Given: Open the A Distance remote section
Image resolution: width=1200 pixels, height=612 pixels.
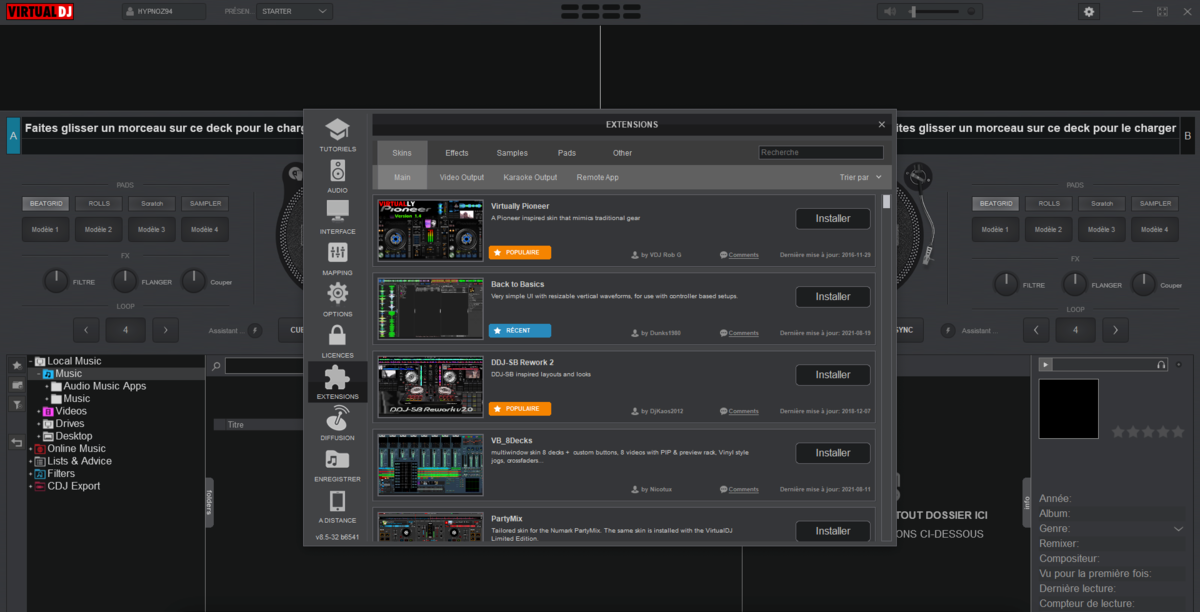Looking at the screenshot, I should [x=337, y=507].
